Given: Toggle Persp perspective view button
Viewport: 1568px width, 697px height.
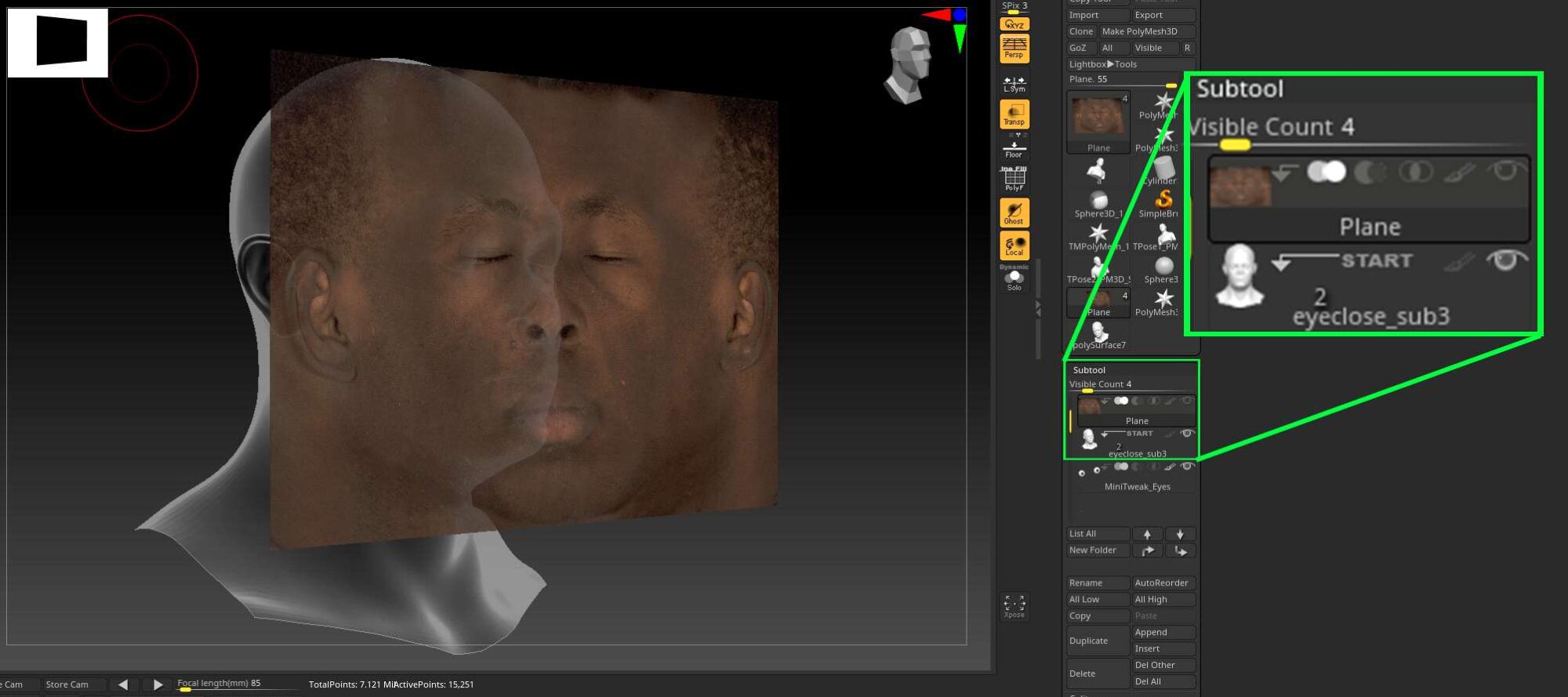Looking at the screenshot, I should (1014, 48).
